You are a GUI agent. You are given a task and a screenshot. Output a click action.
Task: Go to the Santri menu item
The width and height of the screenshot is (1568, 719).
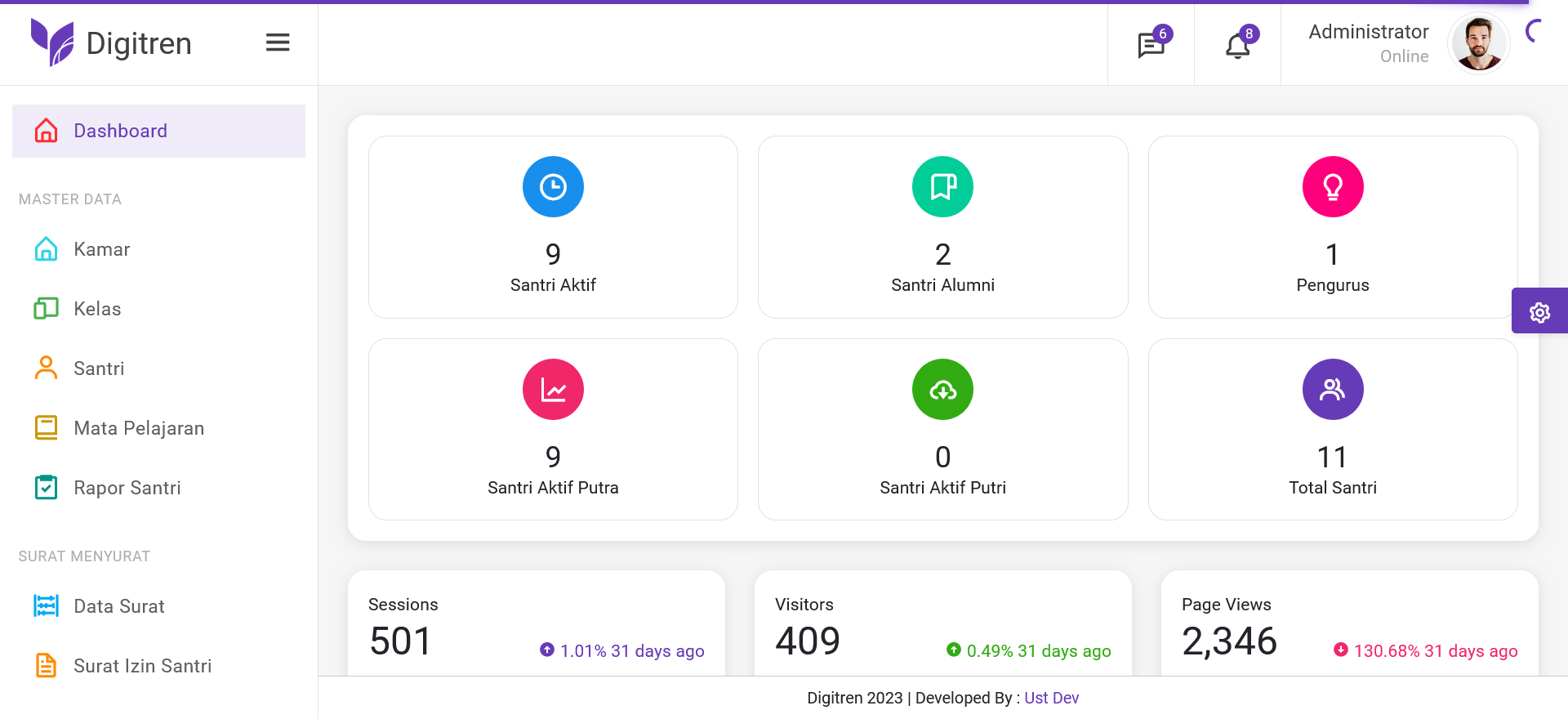click(158, 368)
